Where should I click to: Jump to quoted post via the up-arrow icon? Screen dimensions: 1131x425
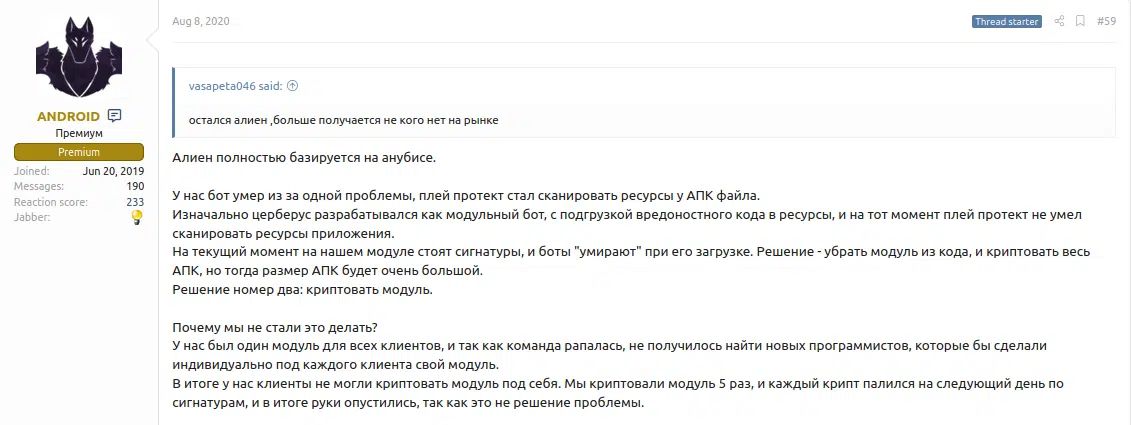pos(292,86)
